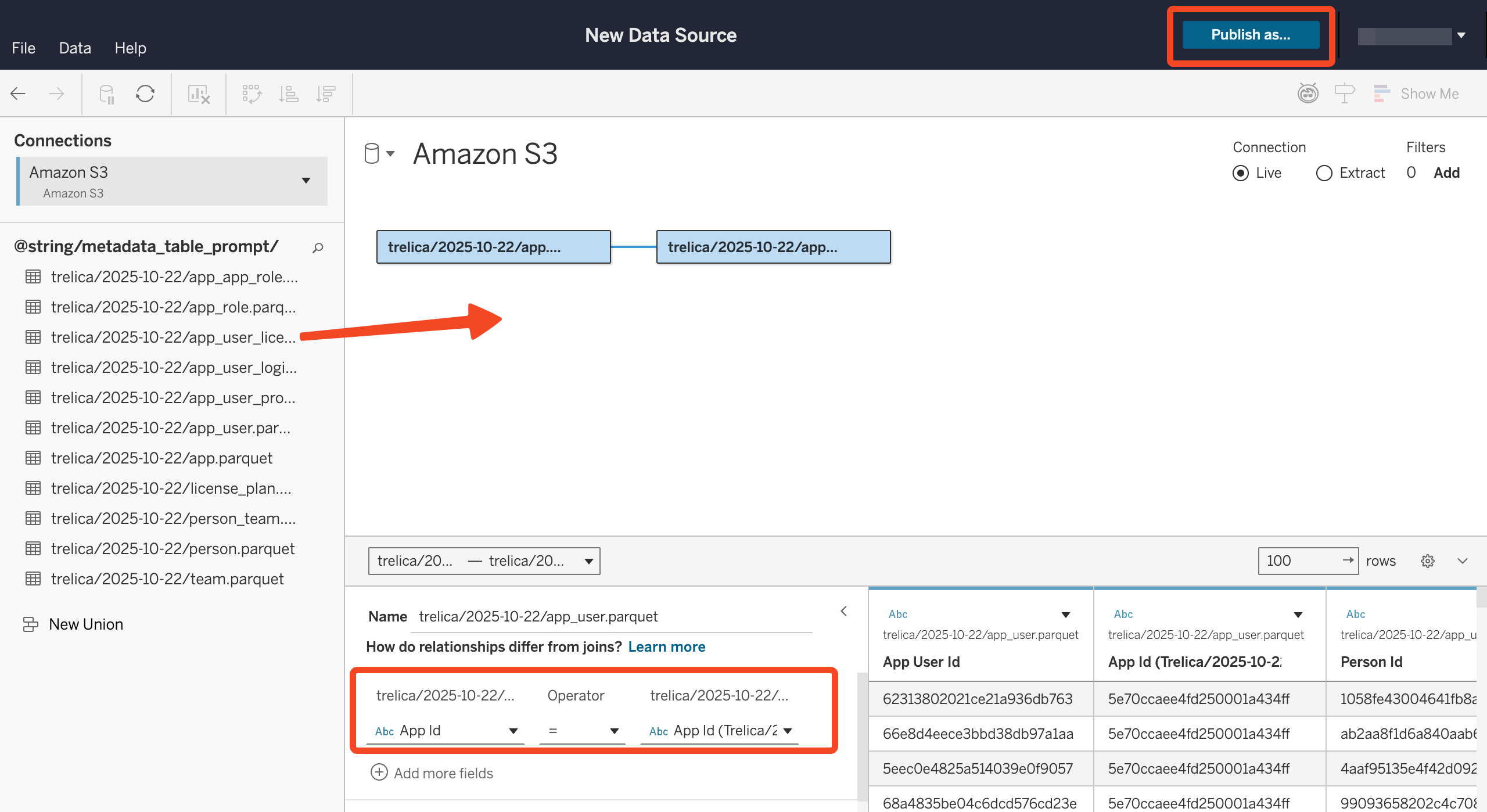1487x812 pixels.
Task: Open the table relationship selector dropdown
Action: coord(484,561)
